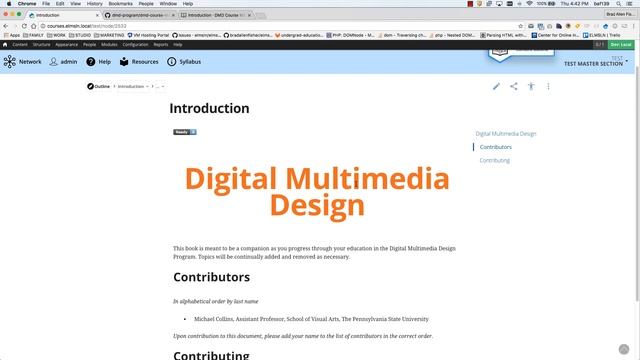Open the MARKETING bookmarks folder

click(109, 36)
